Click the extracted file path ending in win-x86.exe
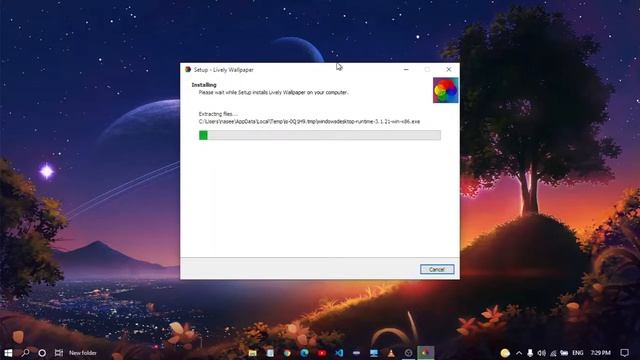Image resolution: width=640 pixels, height=360 pixels. [x=309, y=122]
